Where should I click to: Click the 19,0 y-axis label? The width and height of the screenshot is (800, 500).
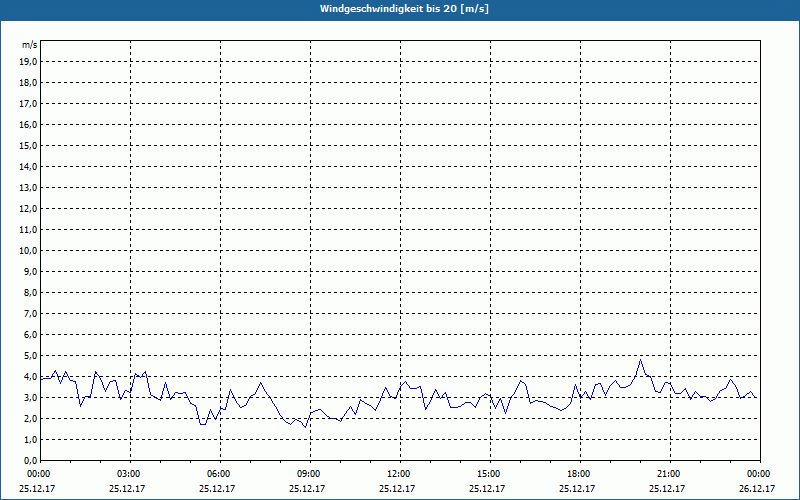click(28, 62)
